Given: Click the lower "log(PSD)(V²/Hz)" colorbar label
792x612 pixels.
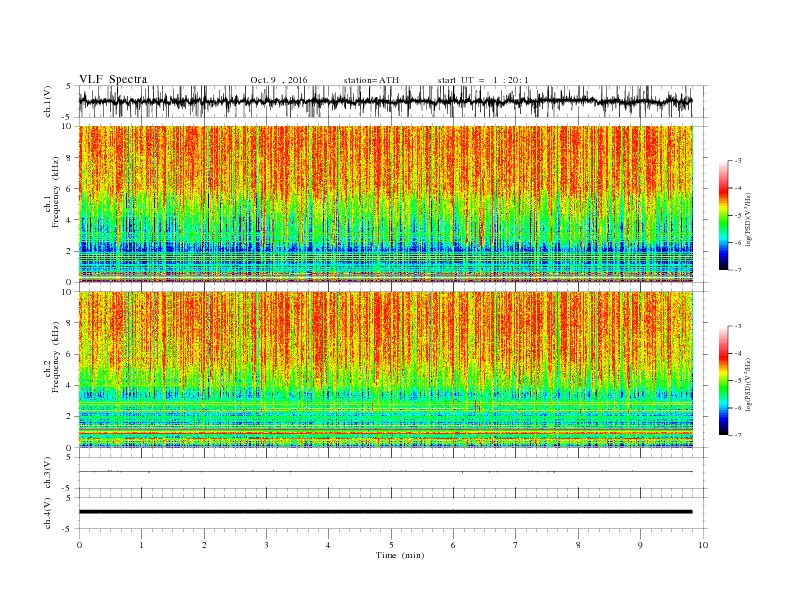Looking at the screenshot, I should (749, 383).
